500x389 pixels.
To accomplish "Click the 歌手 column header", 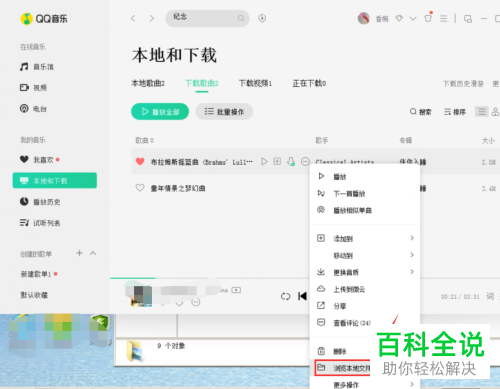I will [x=322, y=140].
